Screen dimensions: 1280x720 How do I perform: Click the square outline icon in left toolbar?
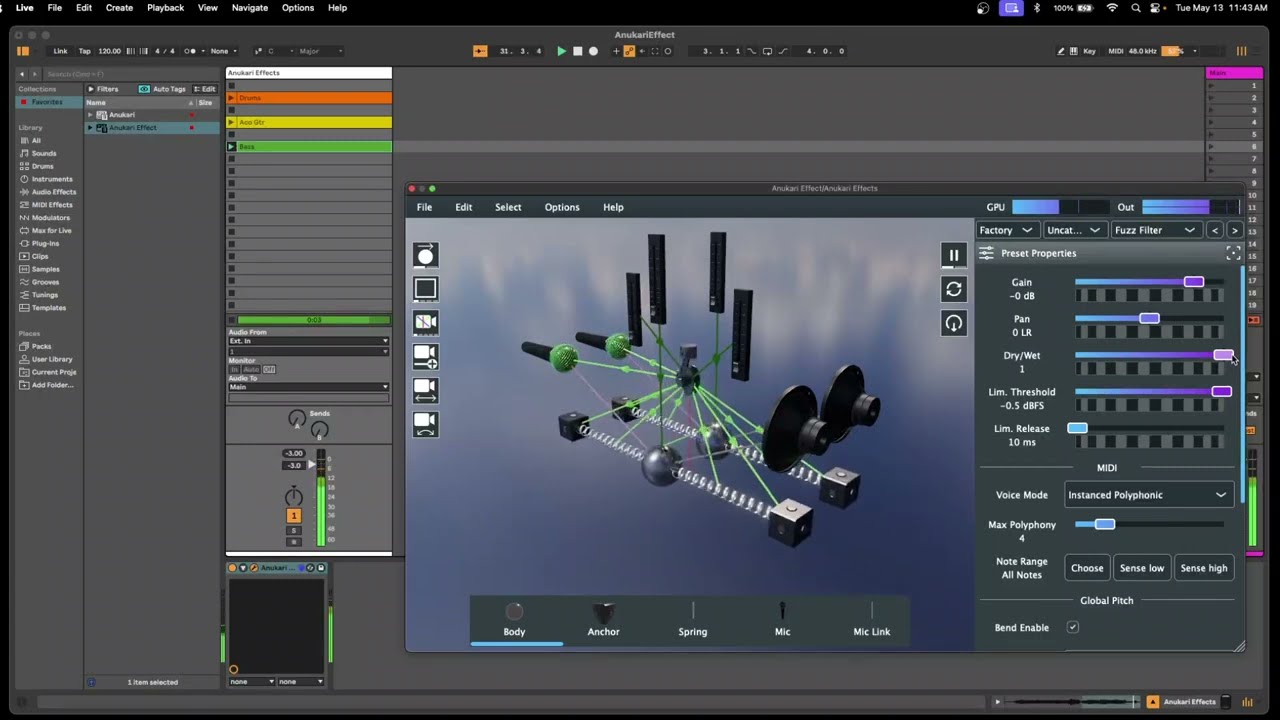point(426,289)
